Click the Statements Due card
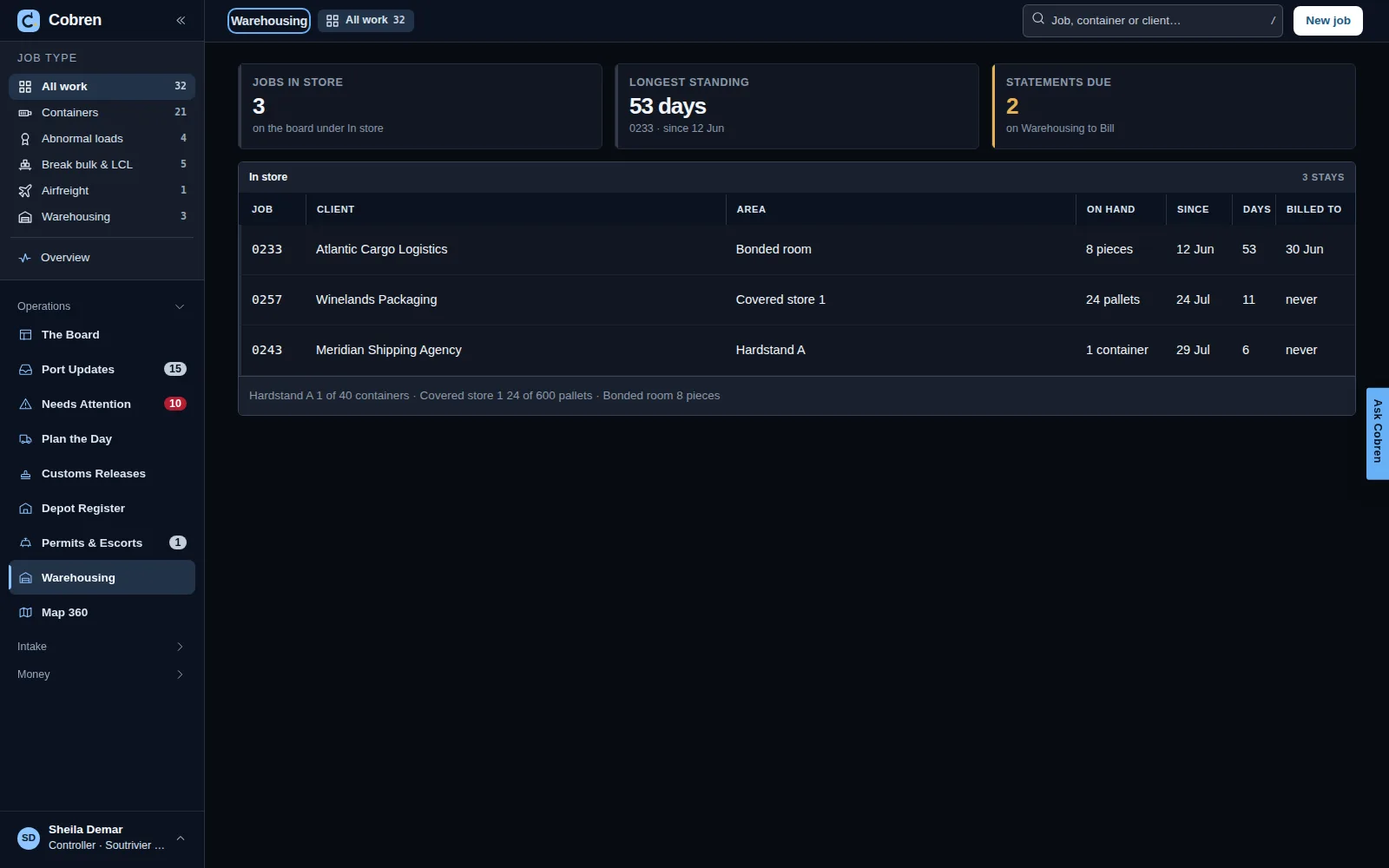Image resolution: width=1389 pixels, height=868 pixels. [x=1174, y=106]
